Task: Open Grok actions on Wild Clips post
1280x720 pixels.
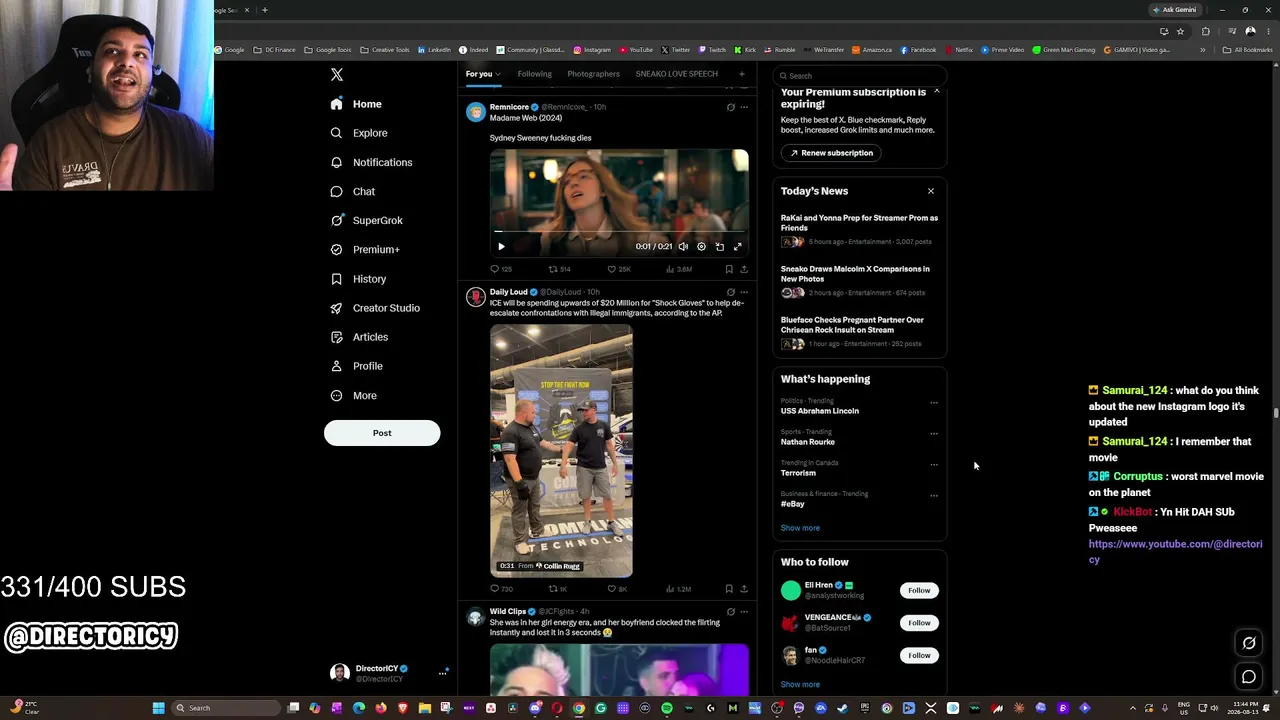Action: pos(730,611)
